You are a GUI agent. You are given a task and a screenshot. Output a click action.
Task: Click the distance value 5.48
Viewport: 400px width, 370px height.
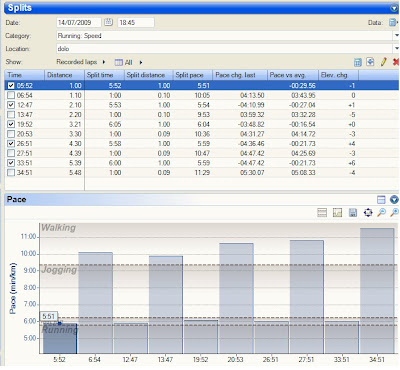75,173
